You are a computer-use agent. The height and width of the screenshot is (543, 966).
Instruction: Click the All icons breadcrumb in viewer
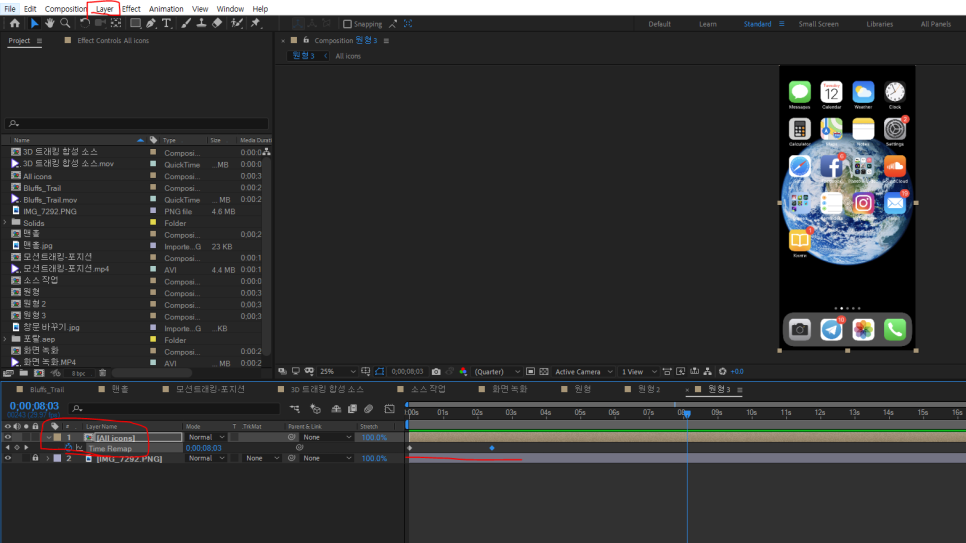coord(348,56)
